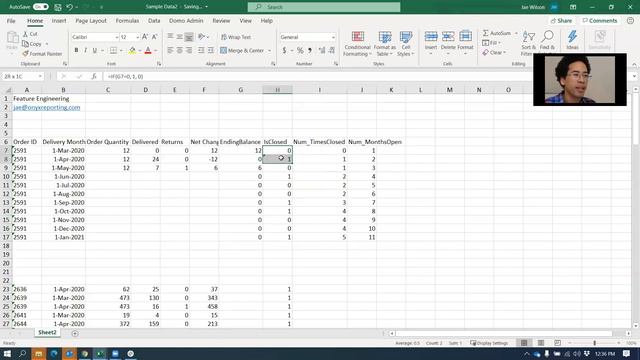Click the Search box in title bar
The width and height of the screenshot is (640, 360).
[324, 7]
